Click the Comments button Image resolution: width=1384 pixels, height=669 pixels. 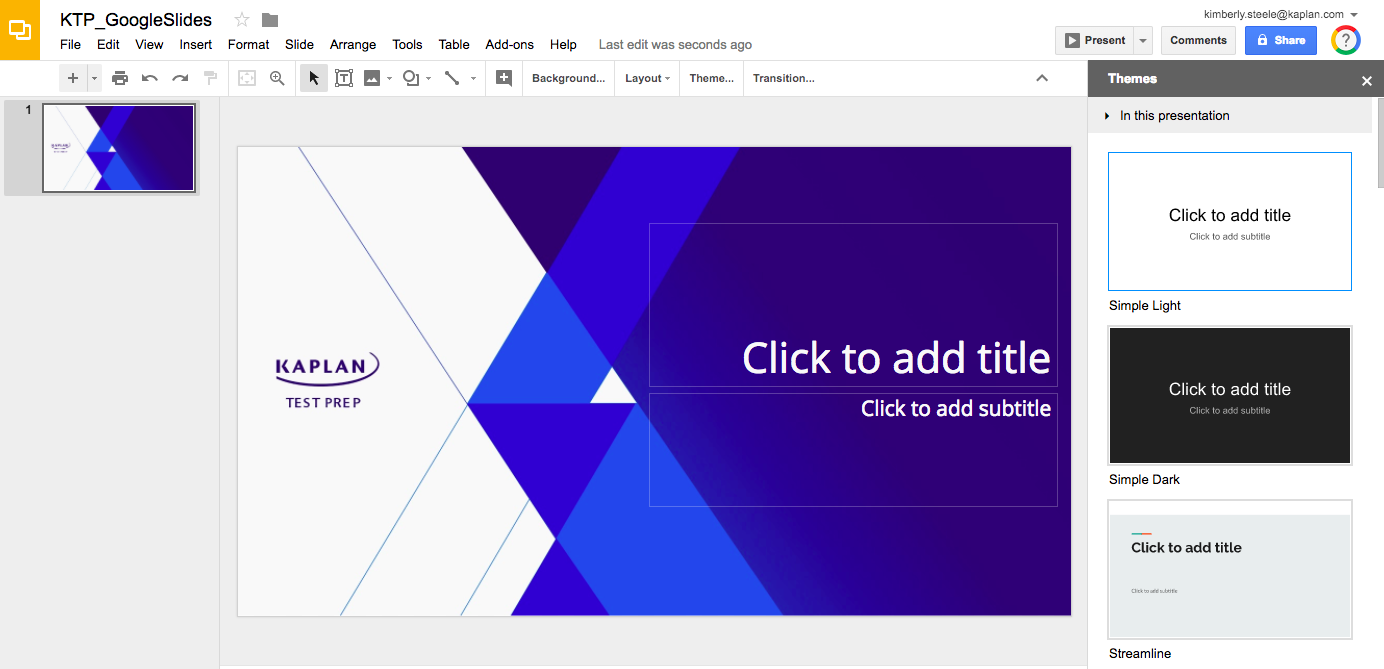pyautogui.click(x=1198, y=41)
